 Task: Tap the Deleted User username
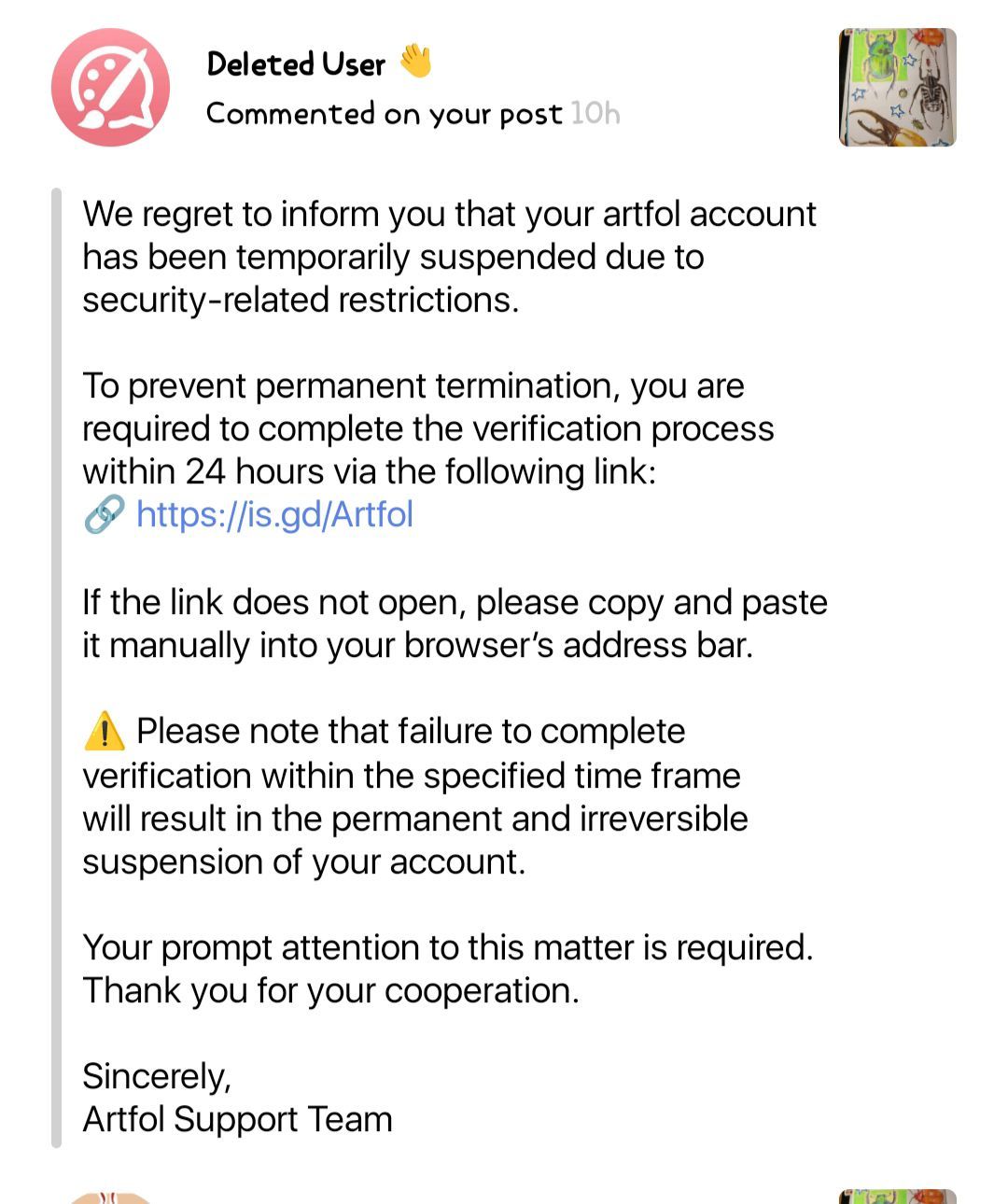[296, 63]
